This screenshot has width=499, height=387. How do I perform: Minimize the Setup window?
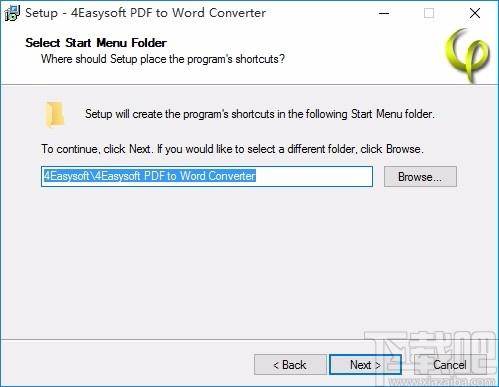coord(384,13)
